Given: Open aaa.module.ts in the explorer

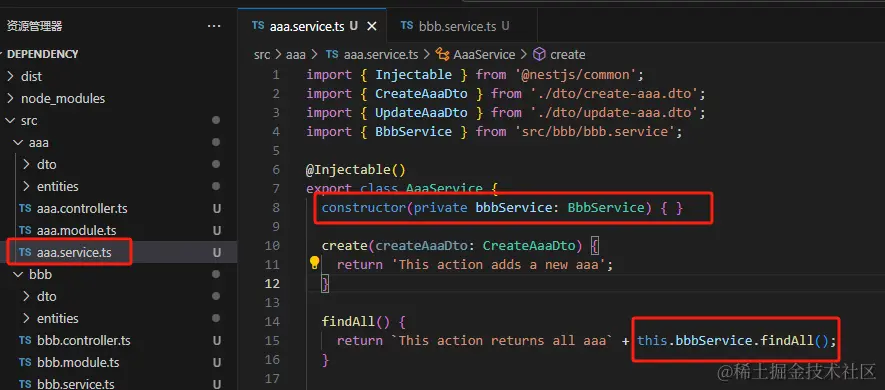Looking at the screenshot, I should 119,230.
